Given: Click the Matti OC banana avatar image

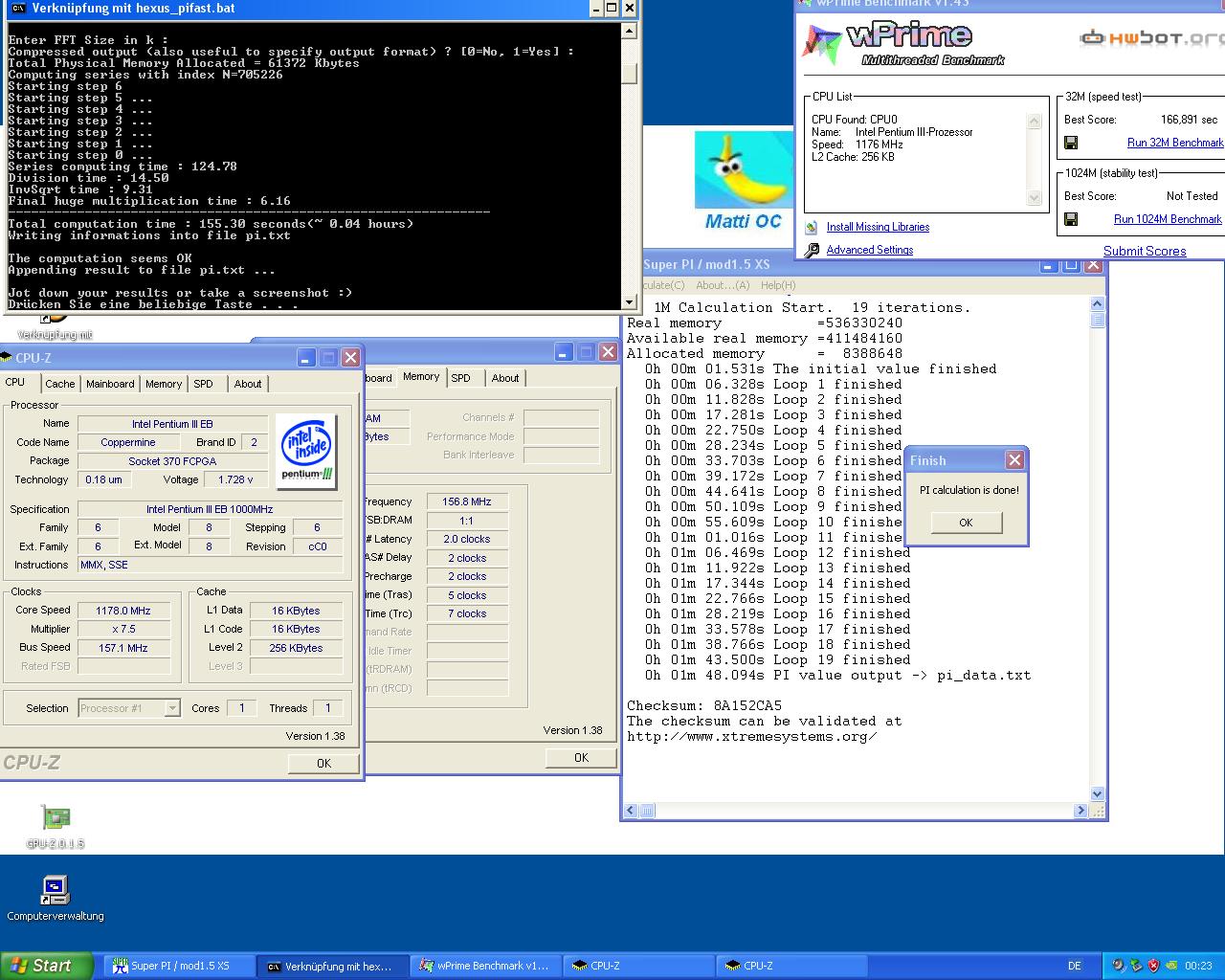Looking at the screenshot, I should (x=744, y=169).
